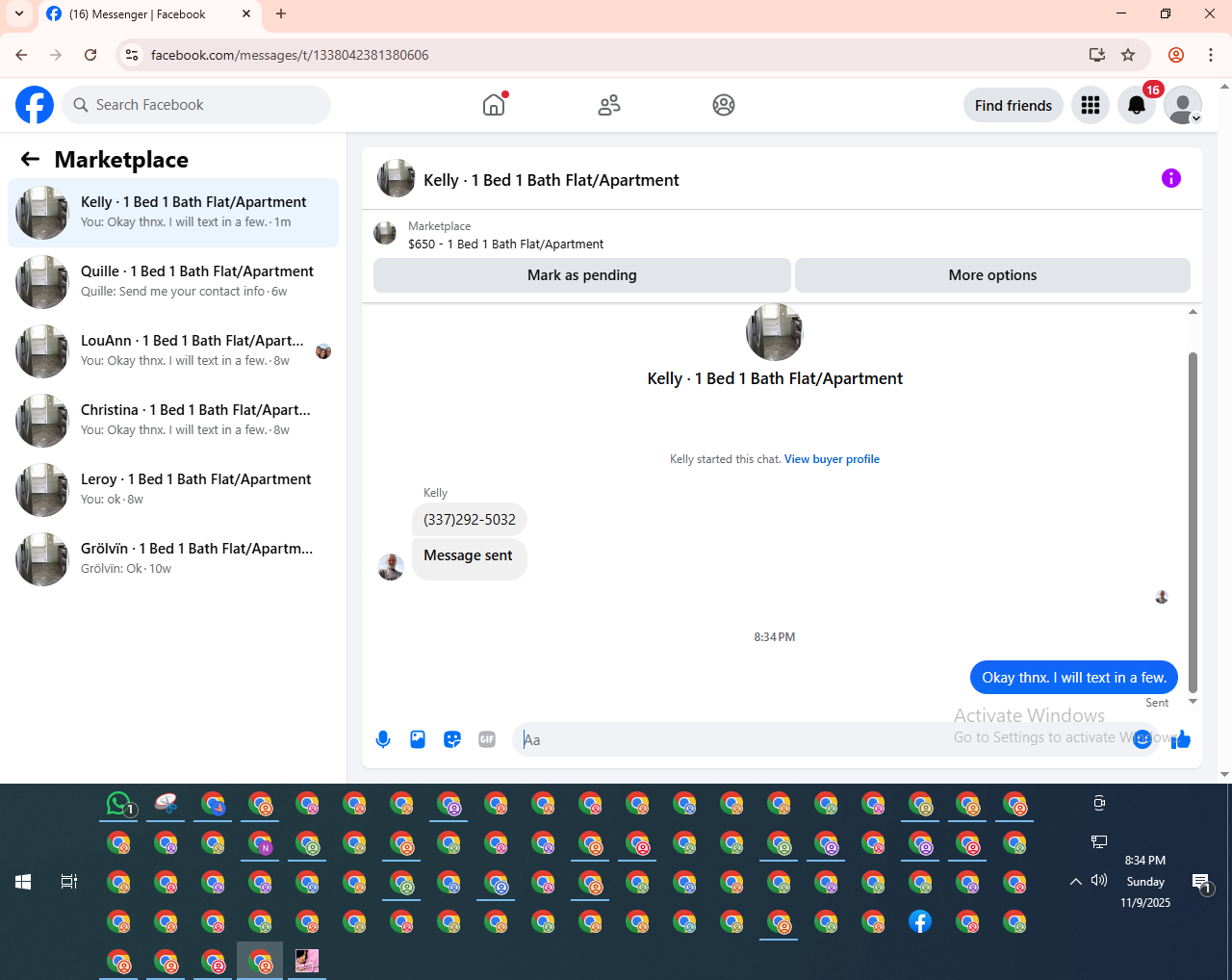
Task: Open the Facebook menu grid icon
Action: coord(1091,105)
